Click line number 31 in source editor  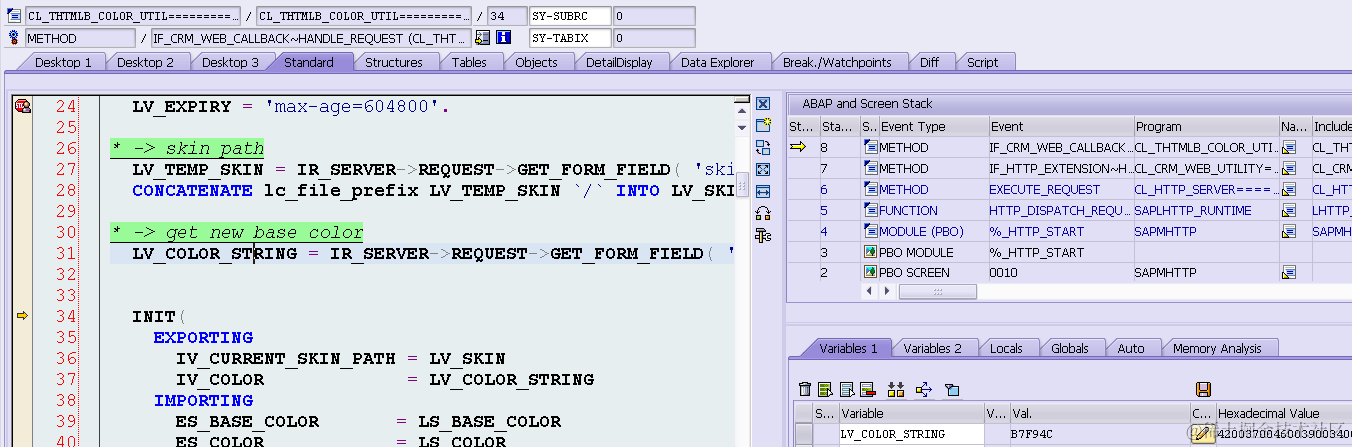point(66,254)
